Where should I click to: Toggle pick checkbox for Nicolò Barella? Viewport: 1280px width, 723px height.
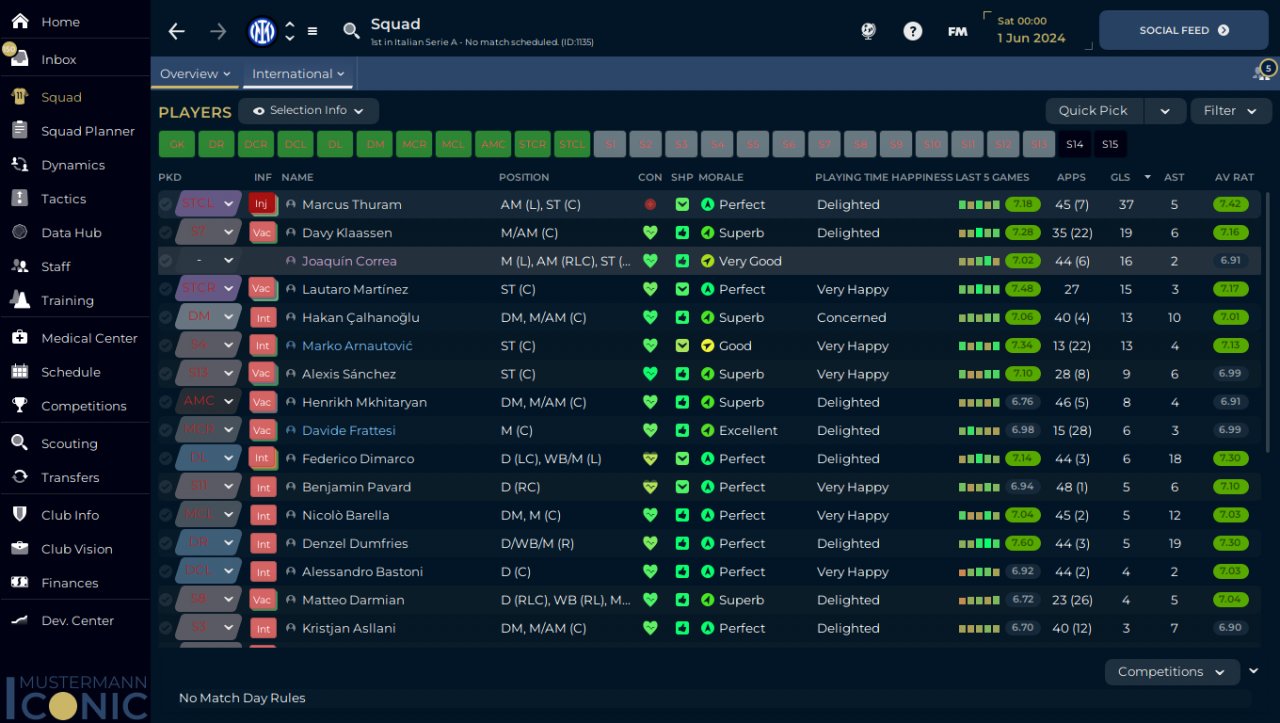click(166, 515)
